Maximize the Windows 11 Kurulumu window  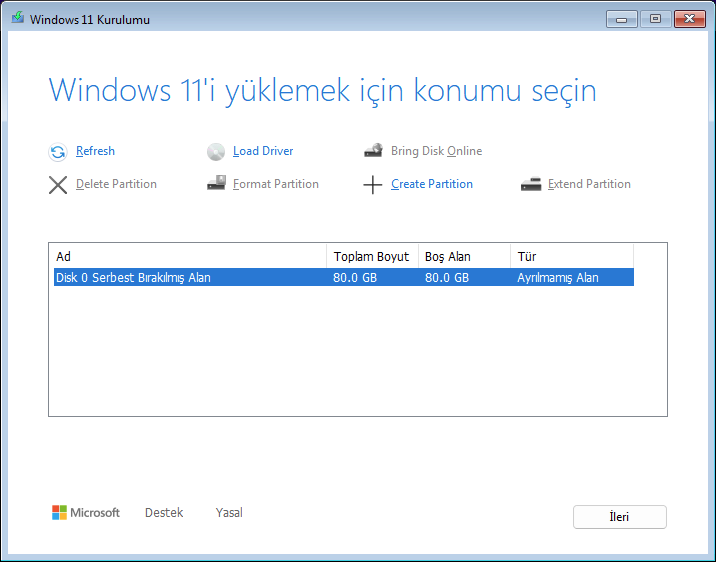click(x=655, y=19)
